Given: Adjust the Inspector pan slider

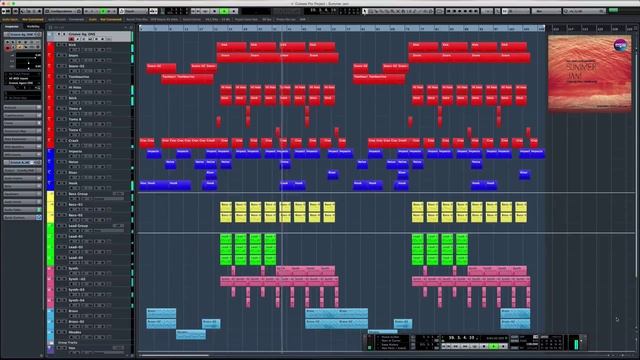Looking at the screenshot, I should pos(29,63).
